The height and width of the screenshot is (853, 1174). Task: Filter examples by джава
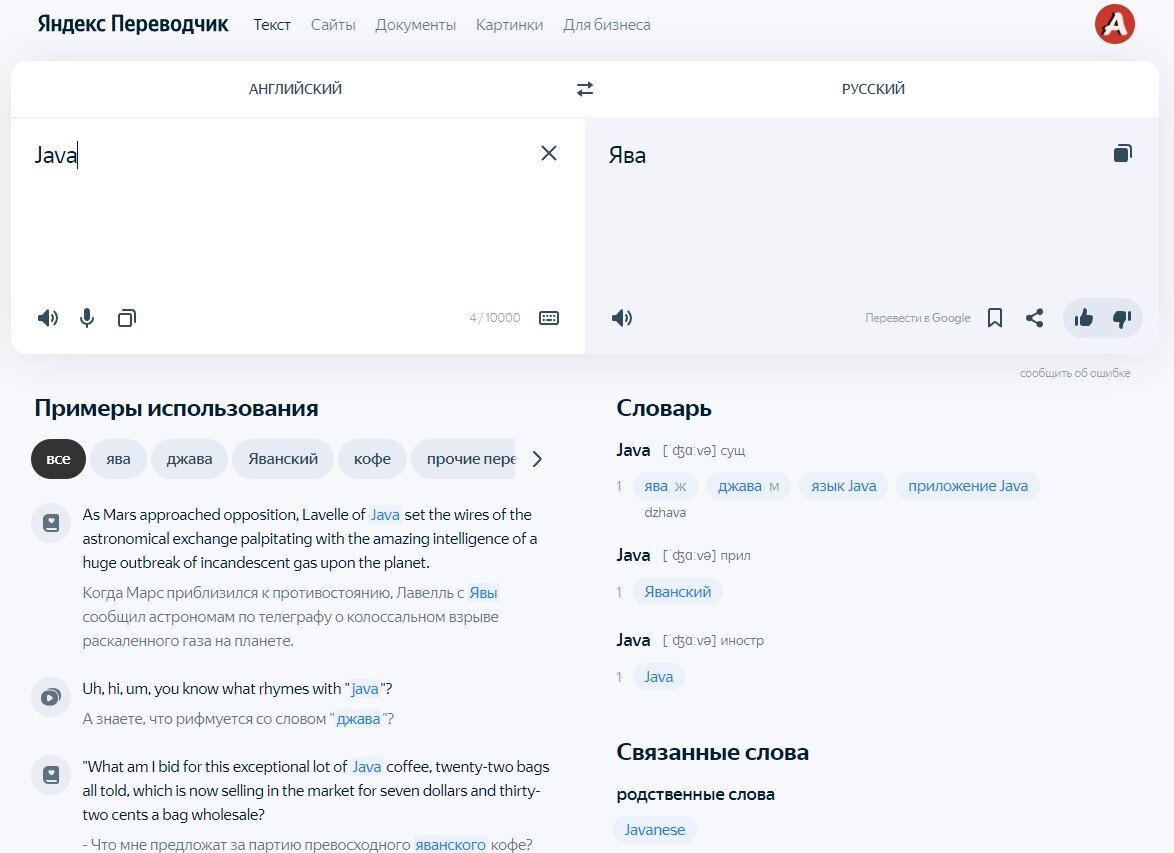[189, 459]
